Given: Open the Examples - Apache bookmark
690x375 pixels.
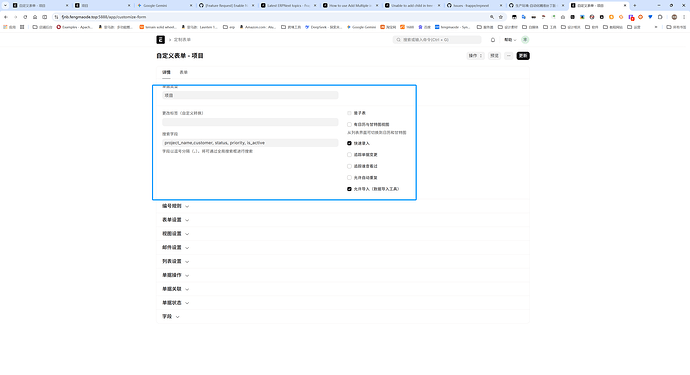Looking at the screenshot, I should coord(74,27).
